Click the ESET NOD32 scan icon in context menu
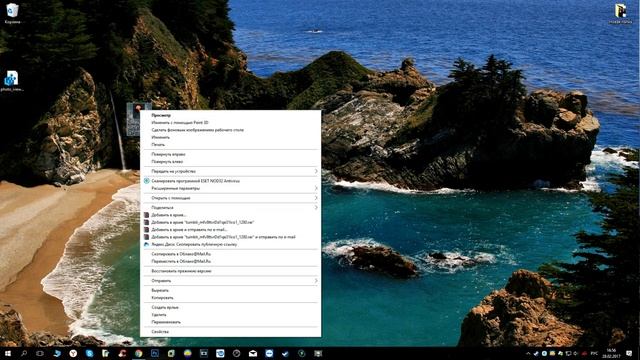 tap(147, 180)
